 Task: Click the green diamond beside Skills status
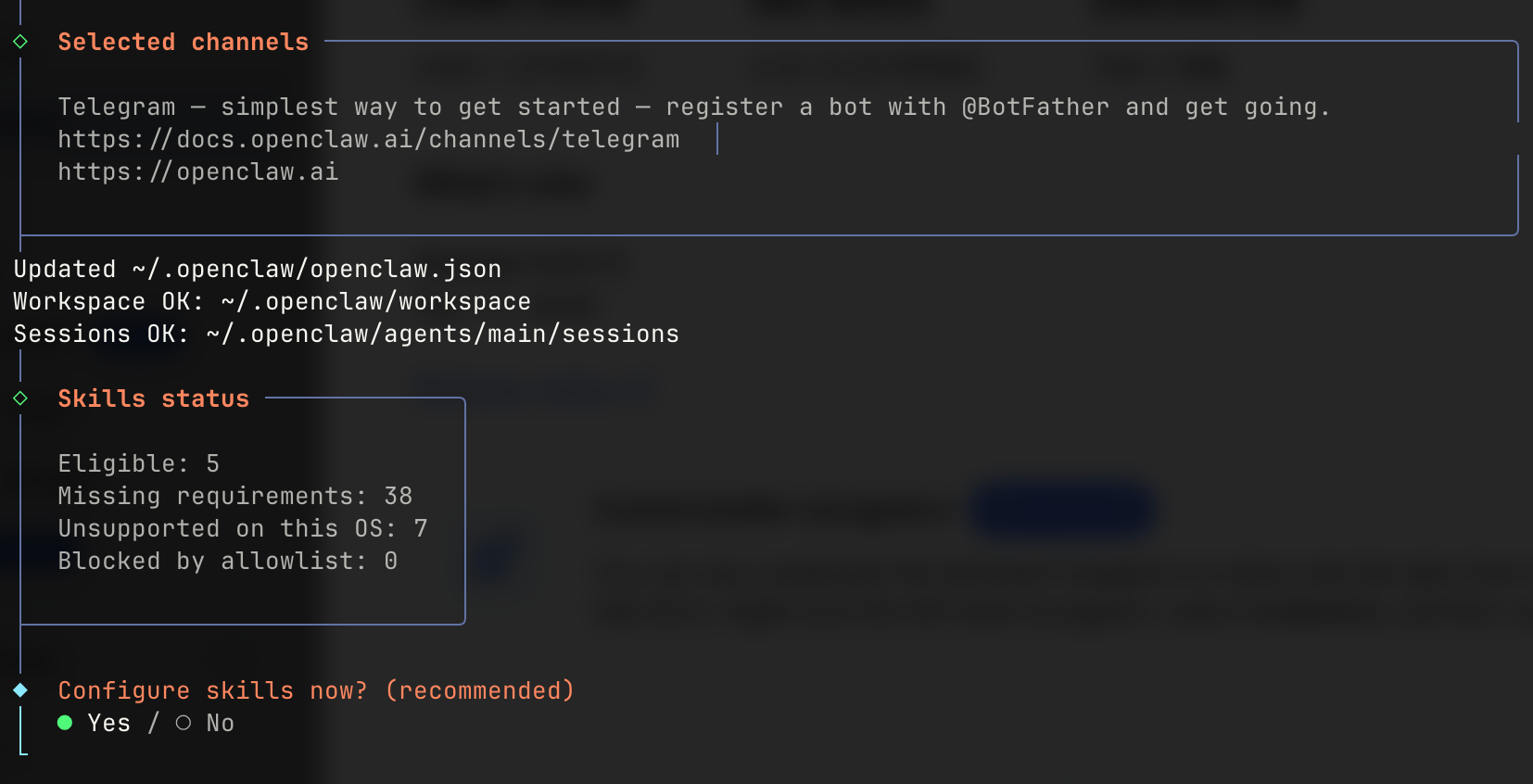coord(20,398)
